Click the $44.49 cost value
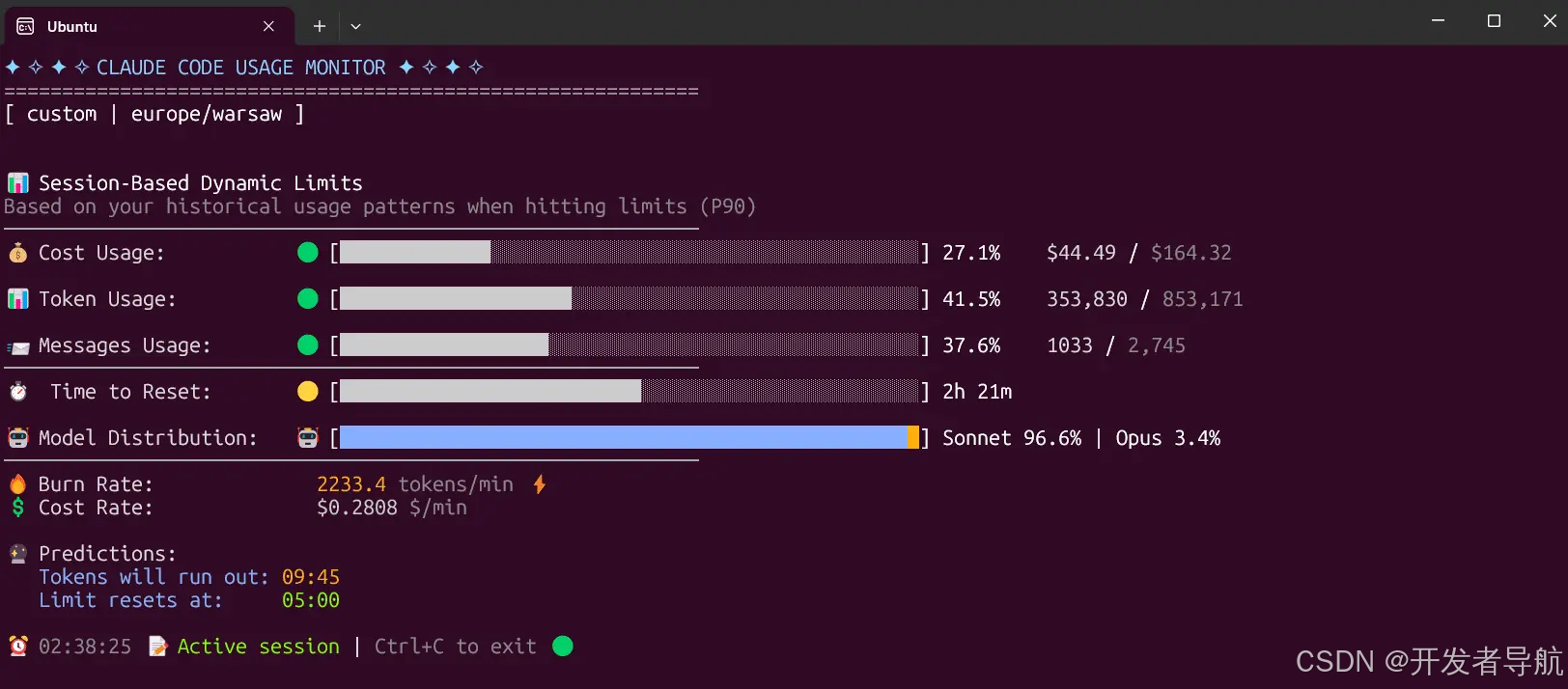Screen dimensions: 1568x689 click(1081, 253)
